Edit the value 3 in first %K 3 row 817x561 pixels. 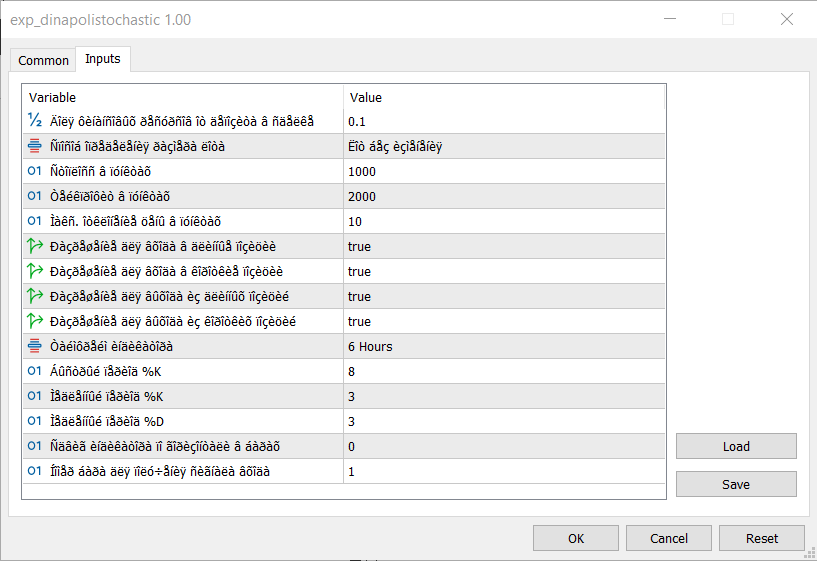point(504,396)
